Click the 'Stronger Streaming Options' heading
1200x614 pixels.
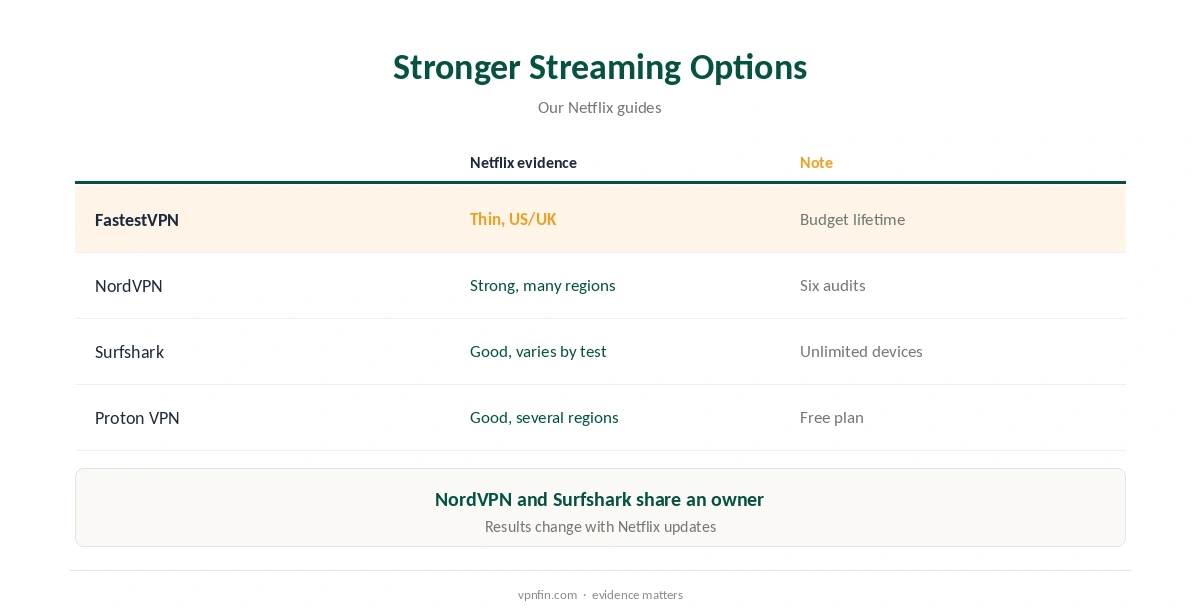(600, 67)
